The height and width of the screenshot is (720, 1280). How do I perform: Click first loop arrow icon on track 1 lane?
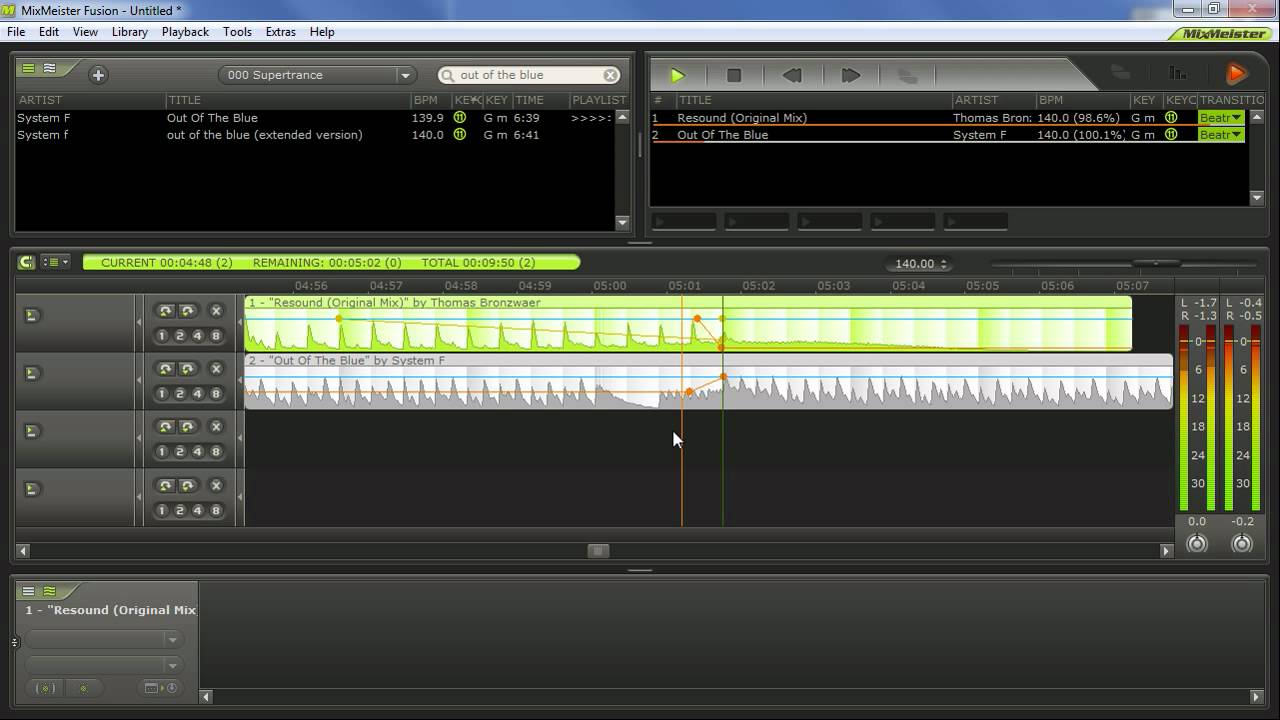(166, 311)
